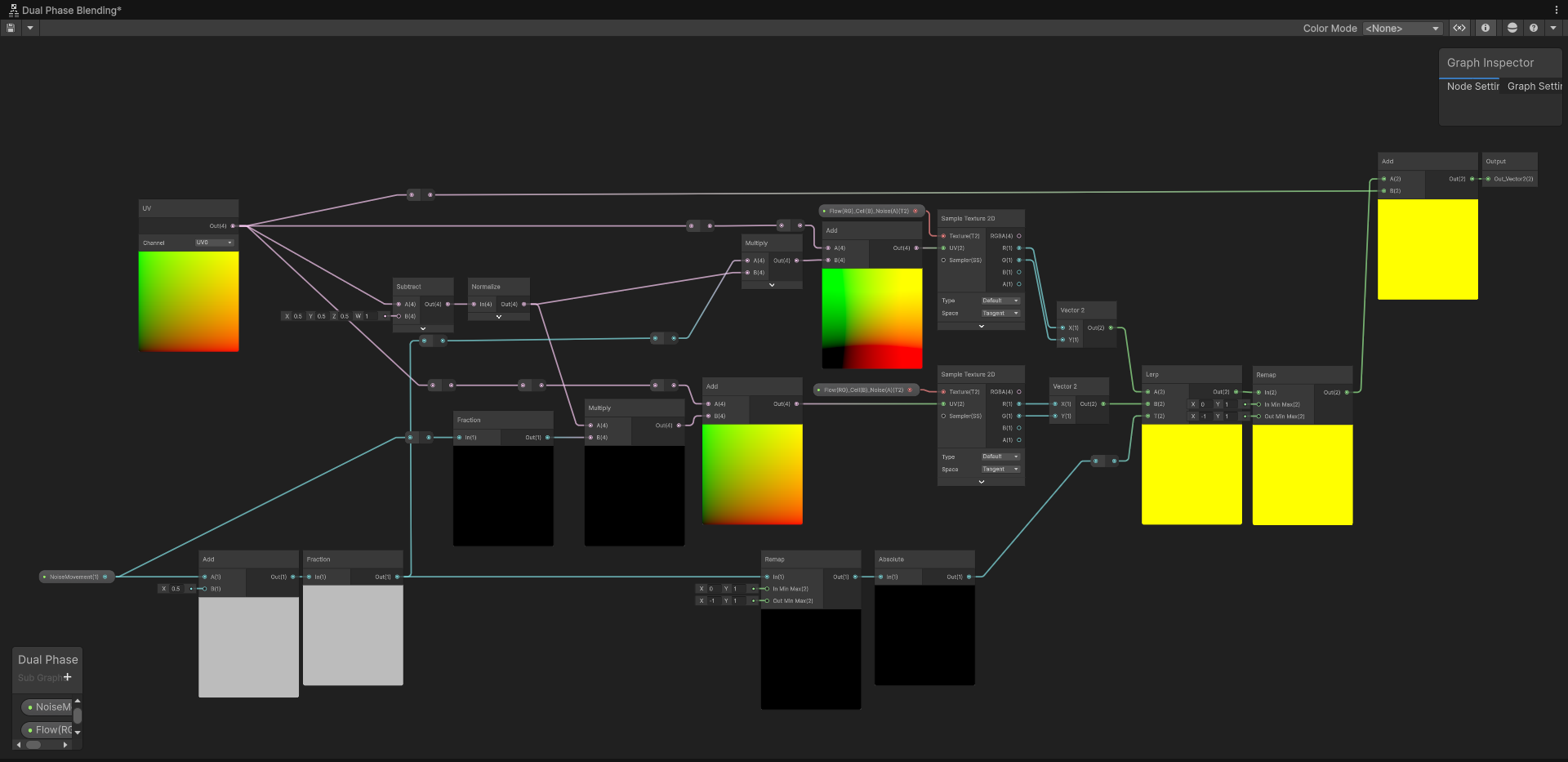Add a new property with the plus icon
The height and width of the screenshot is (762, 1568).
68,677
